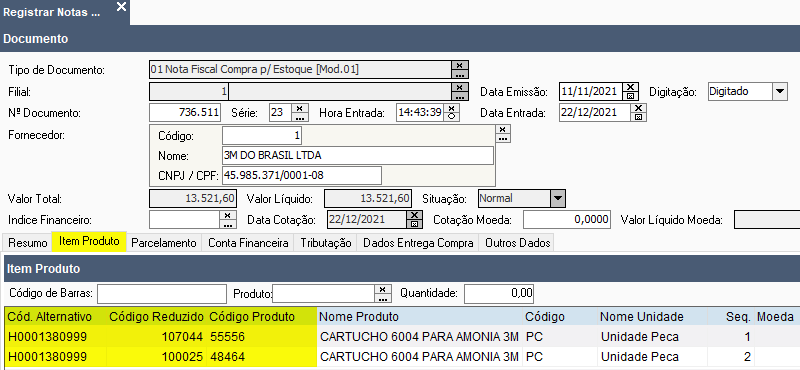Expand the Situação dropdown
The height and width of the screenshot is (370, 800).
(558, 198)
